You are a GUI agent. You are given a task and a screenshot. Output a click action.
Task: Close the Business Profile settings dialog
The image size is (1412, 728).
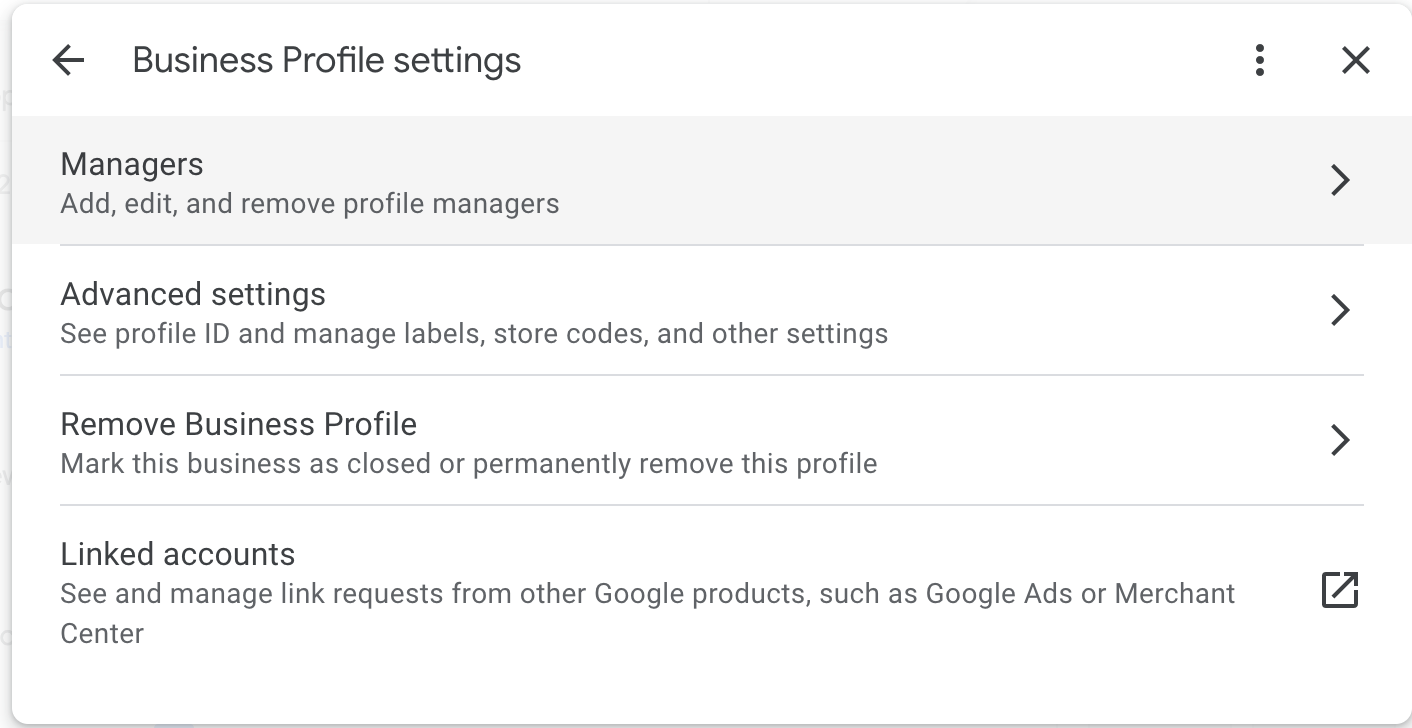point(1355,61)
